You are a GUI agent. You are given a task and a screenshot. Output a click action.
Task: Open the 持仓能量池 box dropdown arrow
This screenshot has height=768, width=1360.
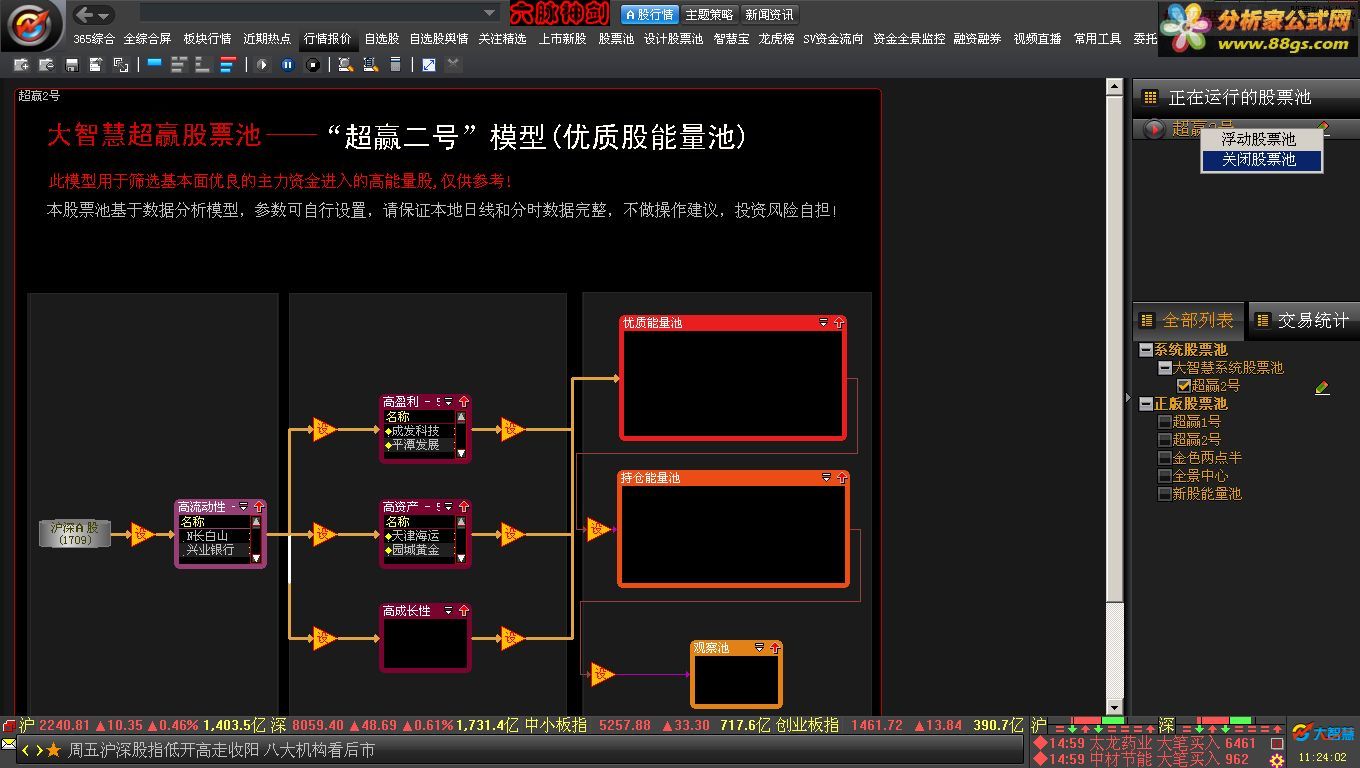tap(826, 478)
